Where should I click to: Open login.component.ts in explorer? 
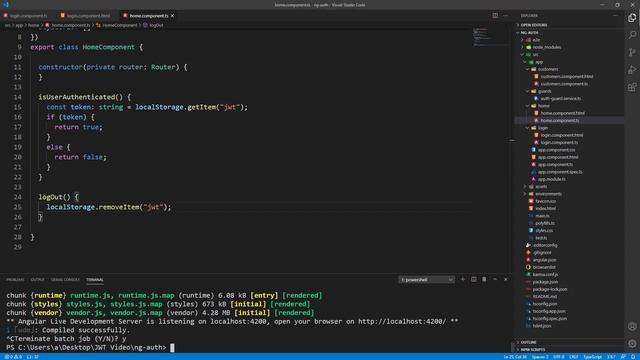tap(559, 142)
